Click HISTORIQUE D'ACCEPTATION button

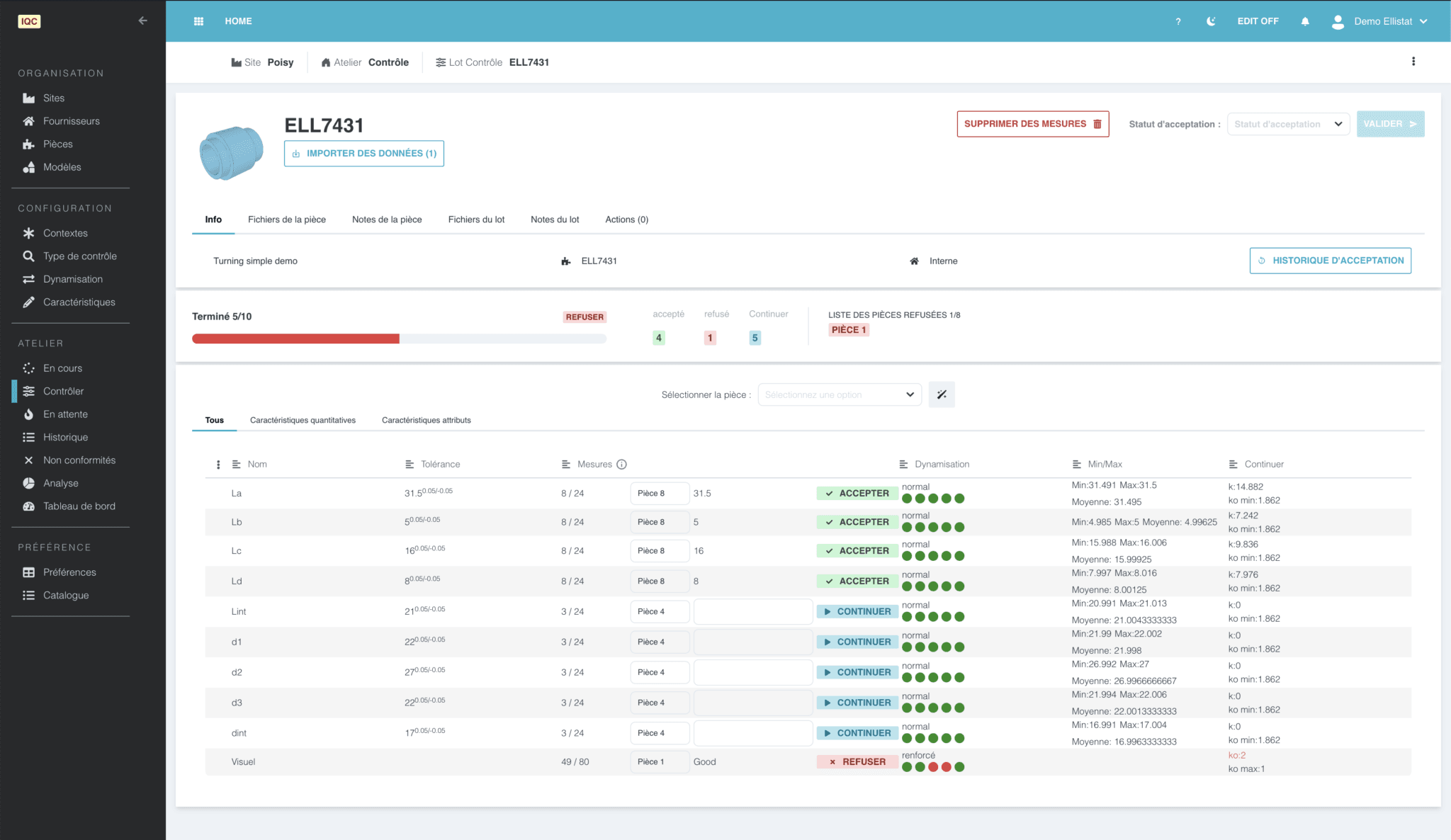click(x=1330, y=260)
